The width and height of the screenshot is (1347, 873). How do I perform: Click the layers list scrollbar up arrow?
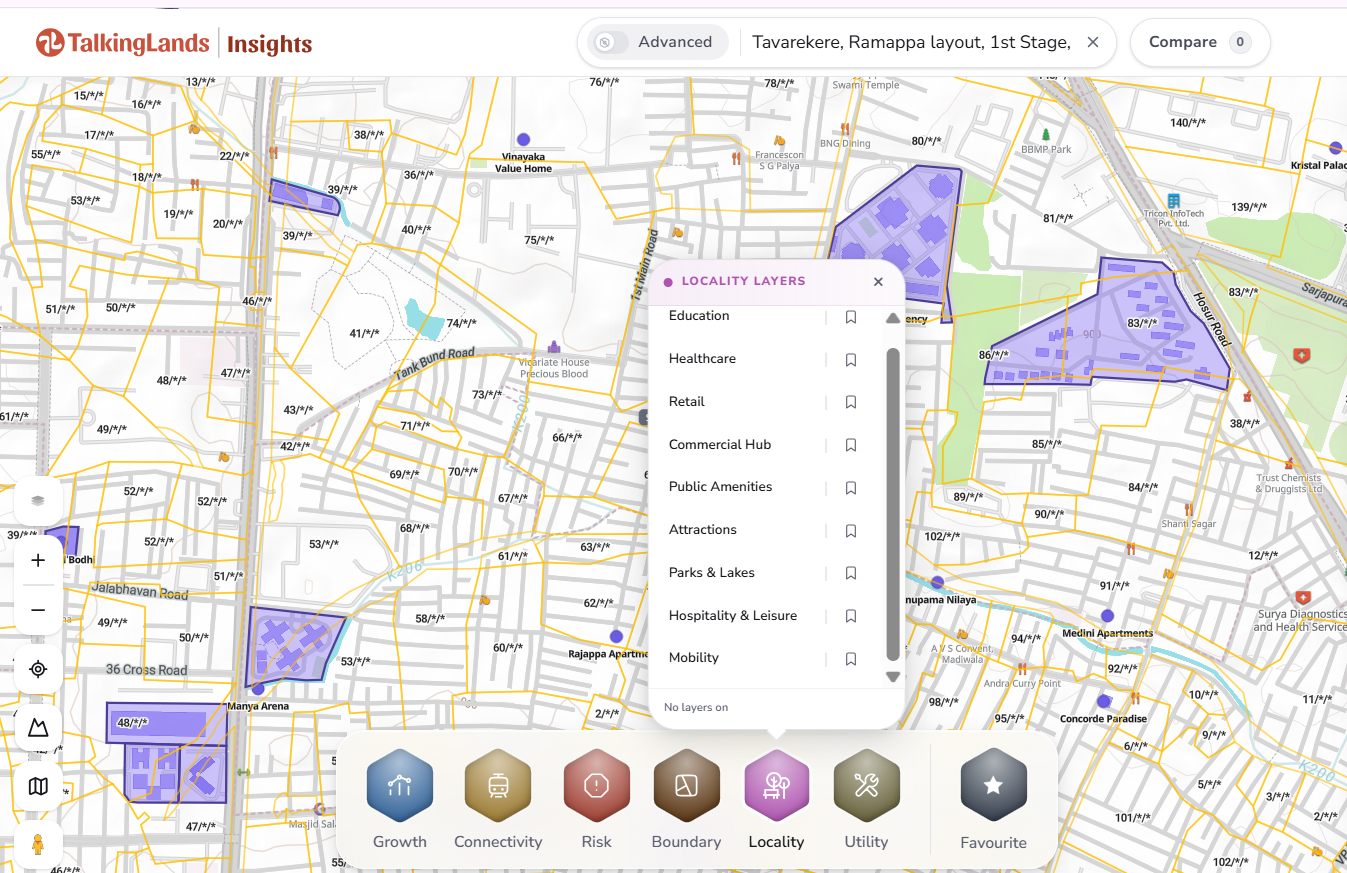[893, 318]
